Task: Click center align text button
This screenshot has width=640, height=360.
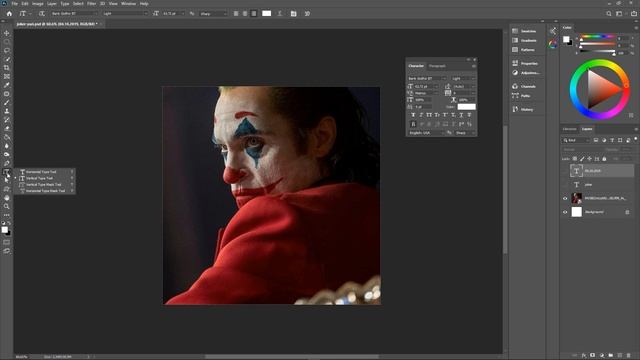Action: [245, 13]
